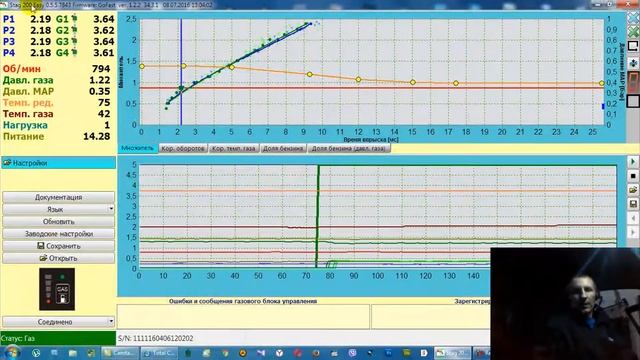Click the Viber taskbar icon
Image resolution: width=640 pixels, height=360 pixels.
click(x=353, y=353)
